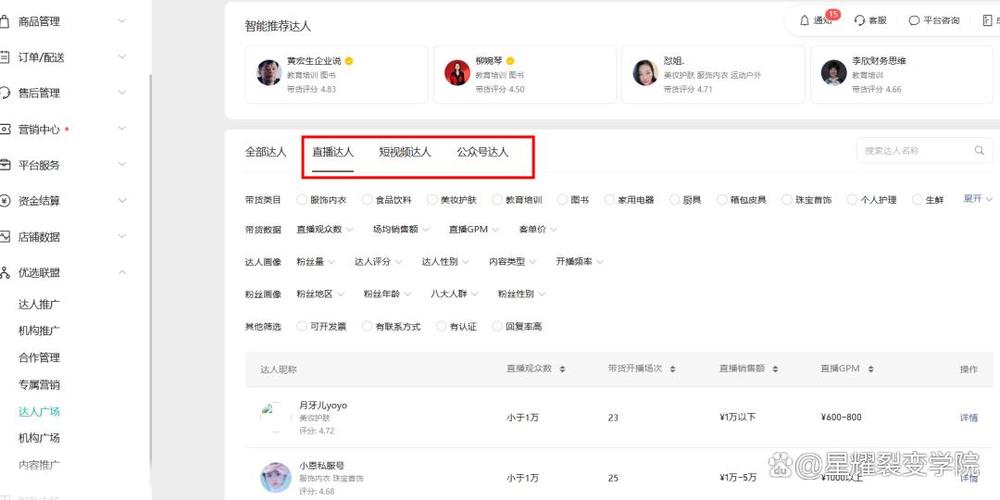Viewport: 1000px width, 500px height.
Task: Click 柳婉琴 avatar
Action: coord(457,73)
